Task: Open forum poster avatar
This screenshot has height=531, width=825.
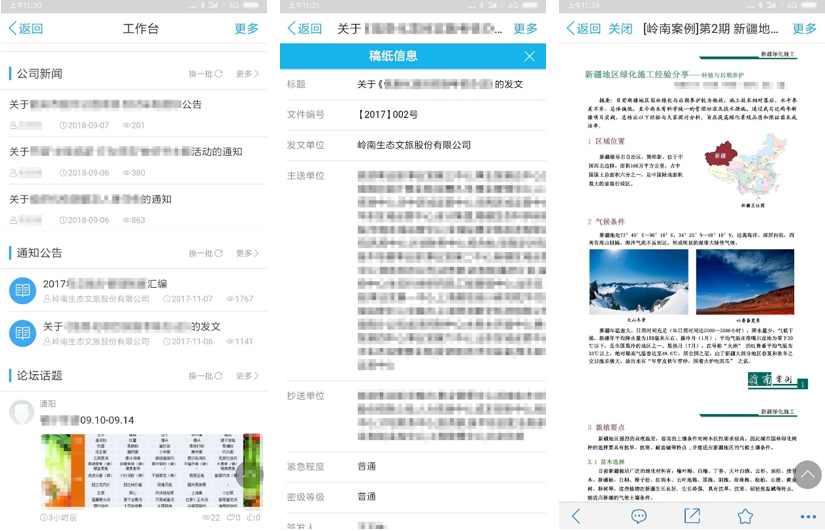Action: pyautogui.click(x=22, y=412)
